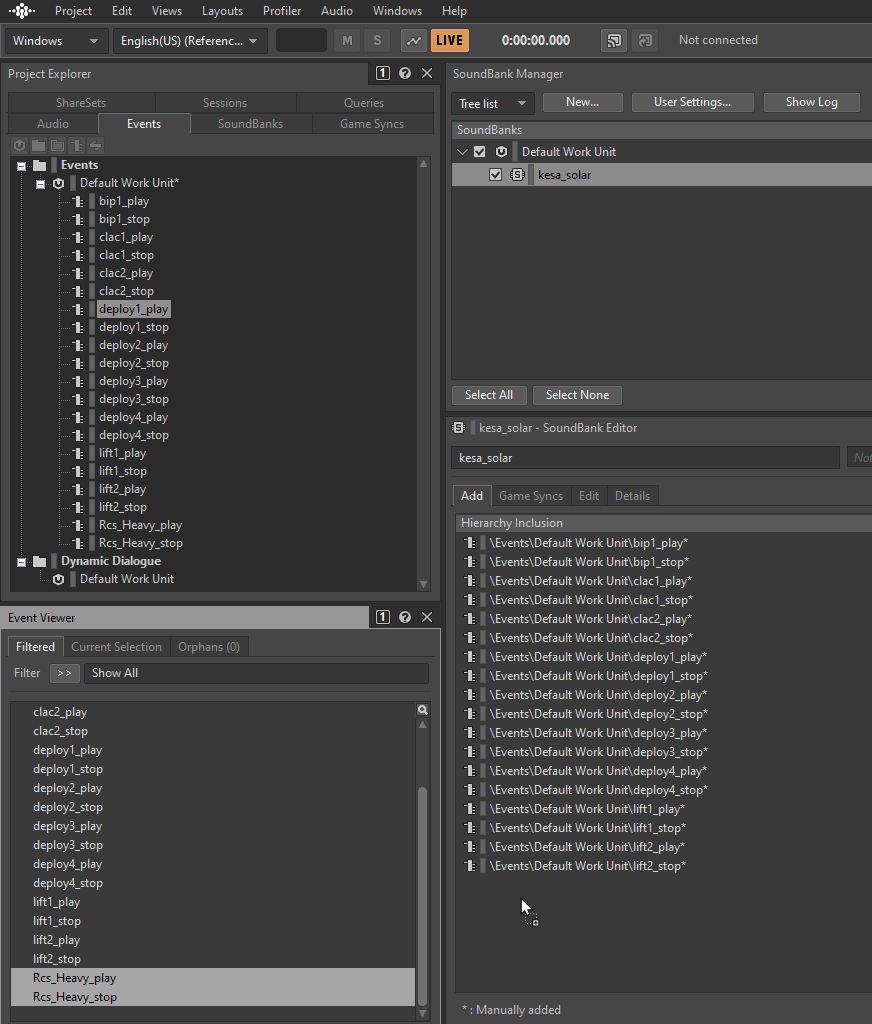Image resolution: width=872 pixels, height=1024 pixels.
Task: Click the Event Viewer pin number icon
Action: click(383, 618)
